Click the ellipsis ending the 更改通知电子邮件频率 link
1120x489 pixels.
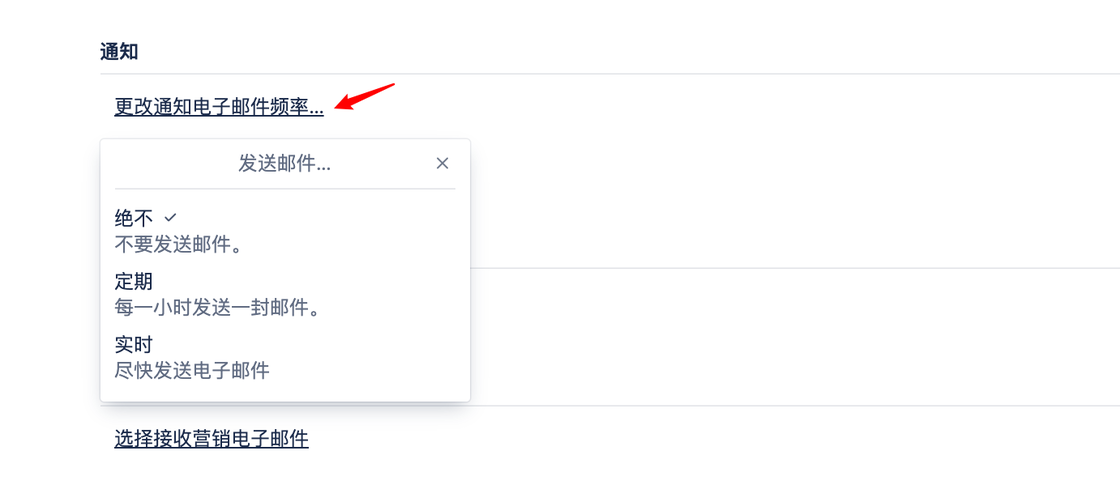(x=316, y=111)
